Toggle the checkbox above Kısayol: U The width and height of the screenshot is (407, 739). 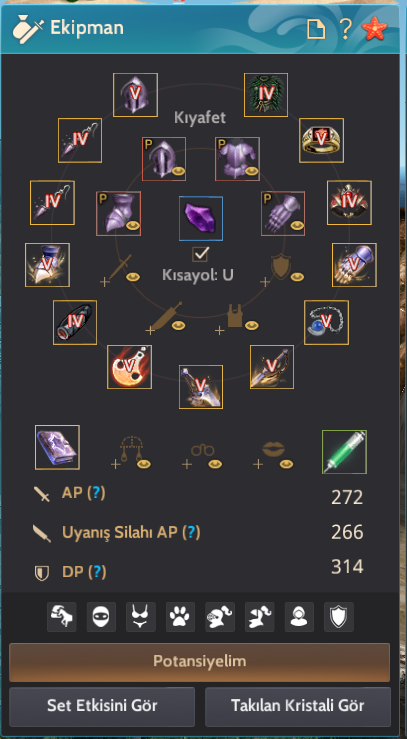[x=201, y=255]
